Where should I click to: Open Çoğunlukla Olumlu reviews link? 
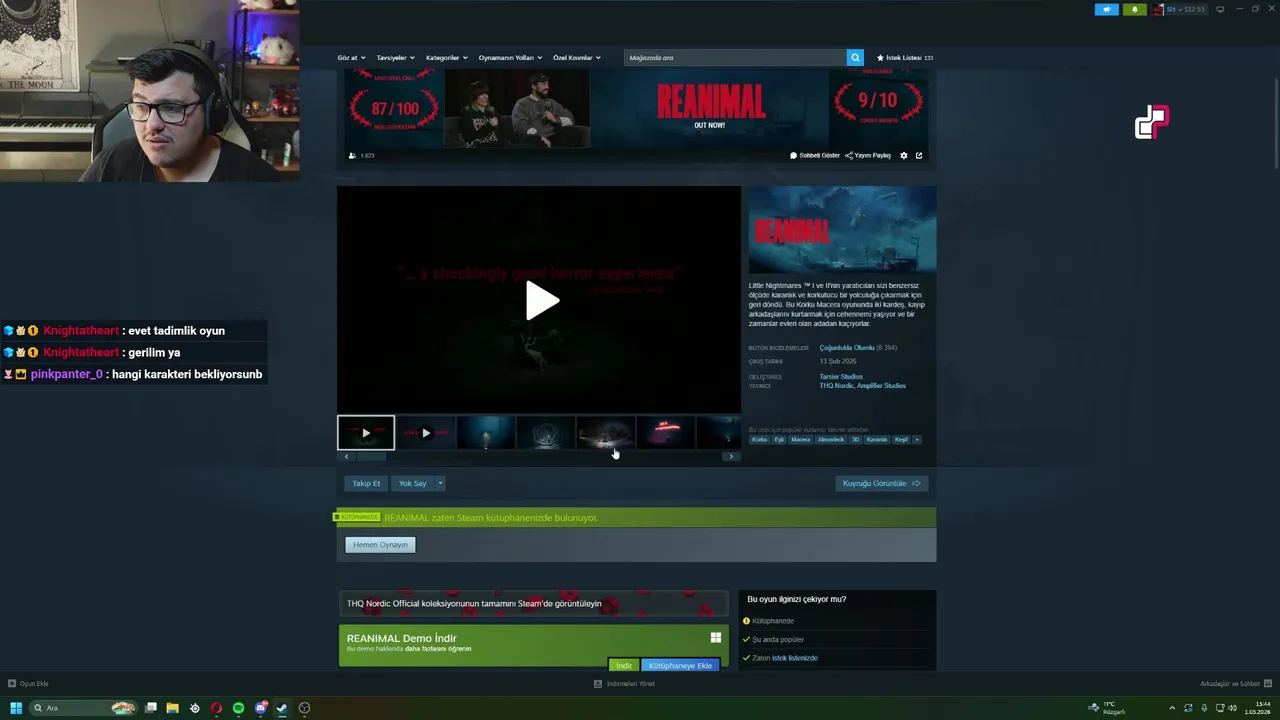coord(847,348)
